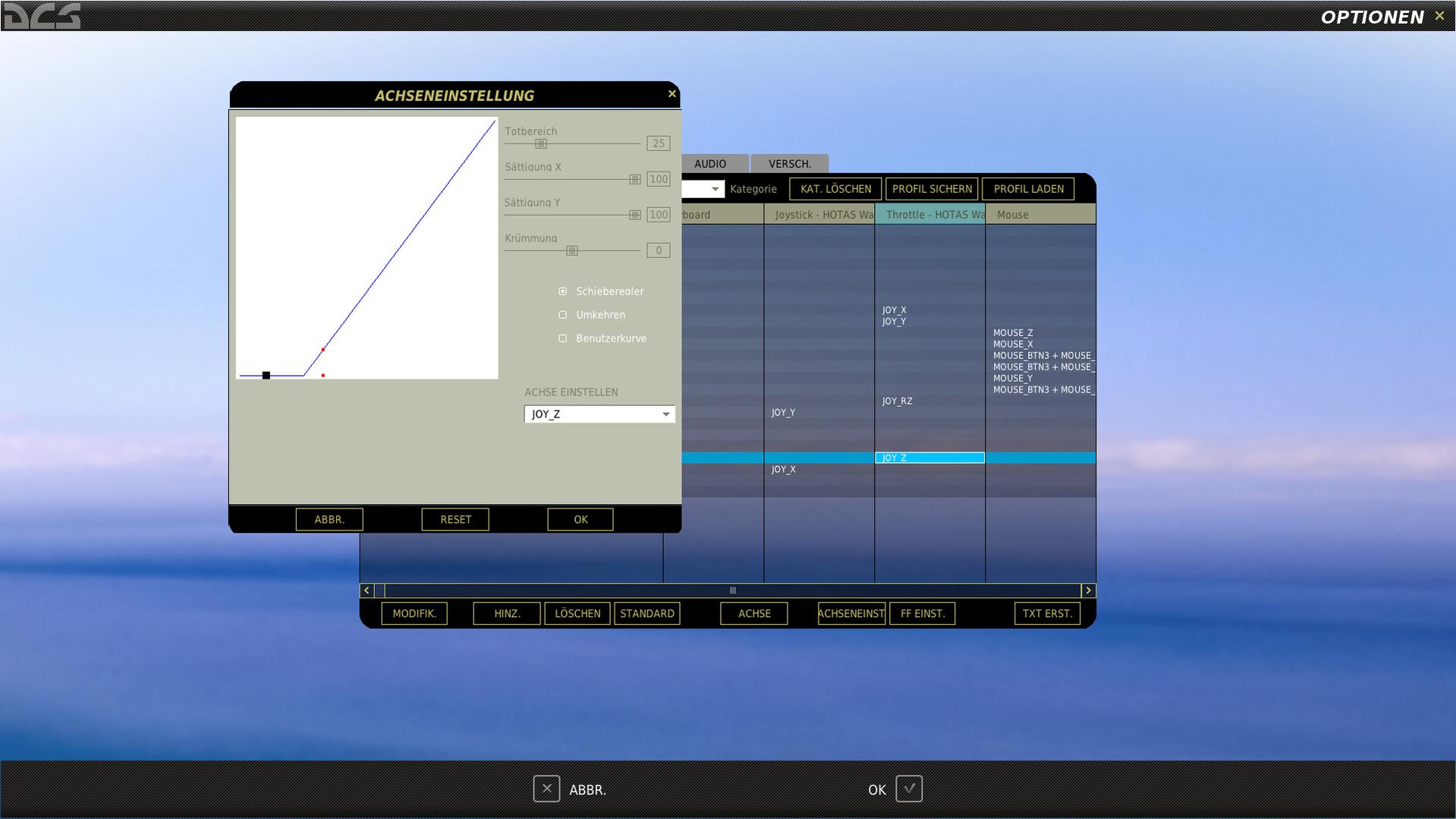The height and width of the screenshot is (819, 1456).
Task: Click the bottom ABBR. label
Action: (x=588, y=790)
